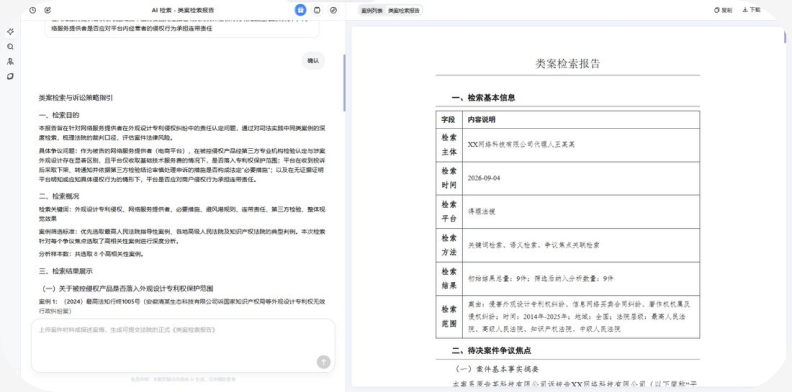Switch to the 类案检索报告 tab
This screenshot has width=792, height=392.
coord(404,10)
